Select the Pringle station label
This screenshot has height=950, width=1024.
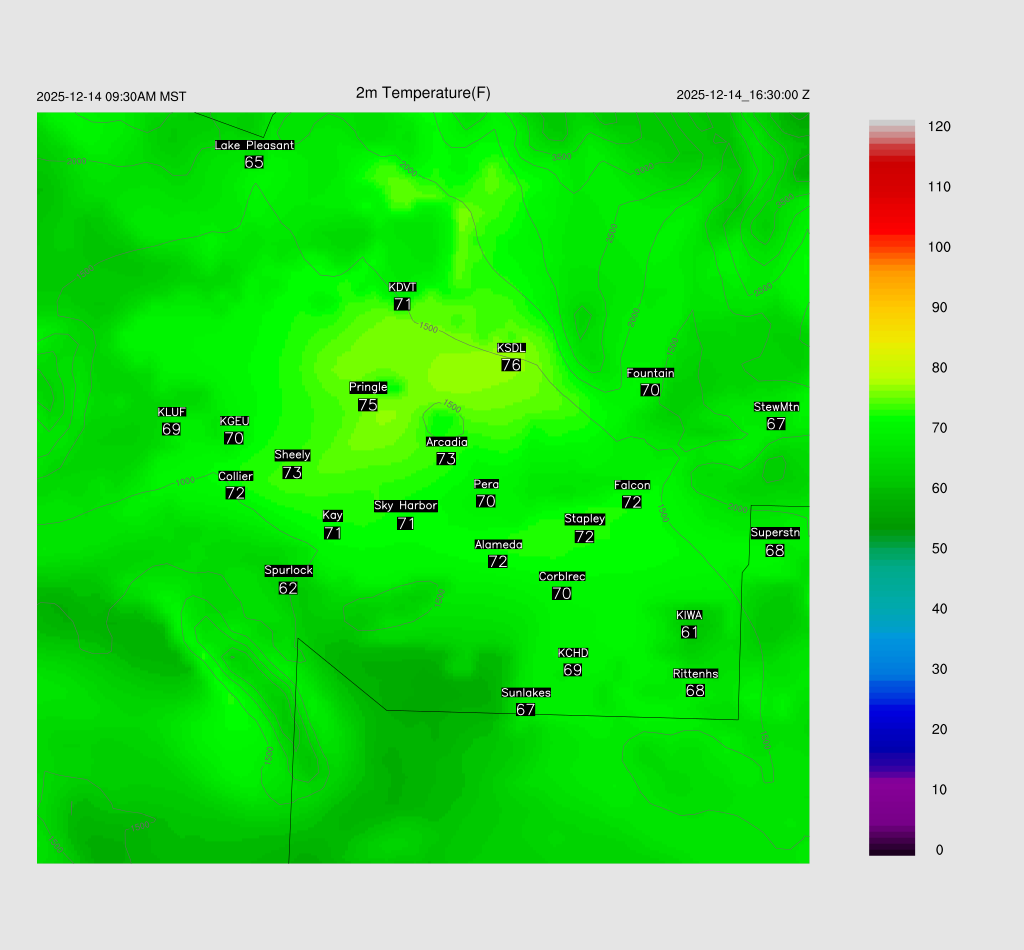[368, 387]
